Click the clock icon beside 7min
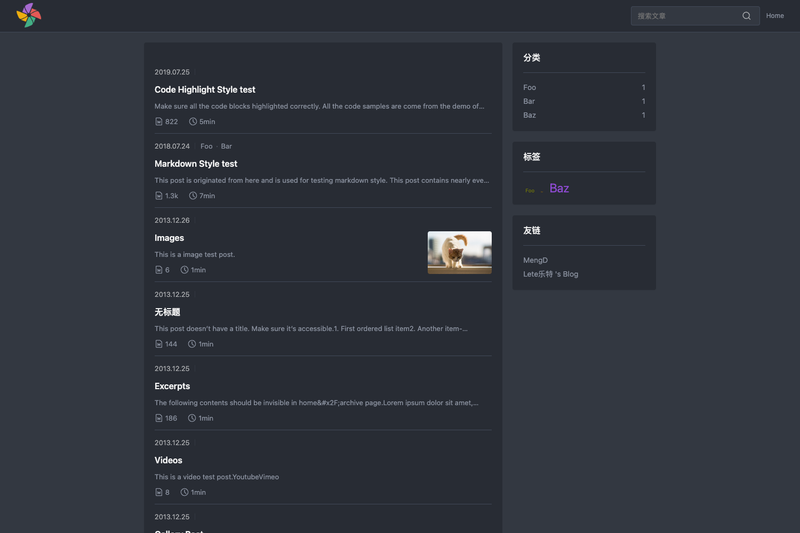The width and height of the screenshot is (800, 533). (193, 195)
